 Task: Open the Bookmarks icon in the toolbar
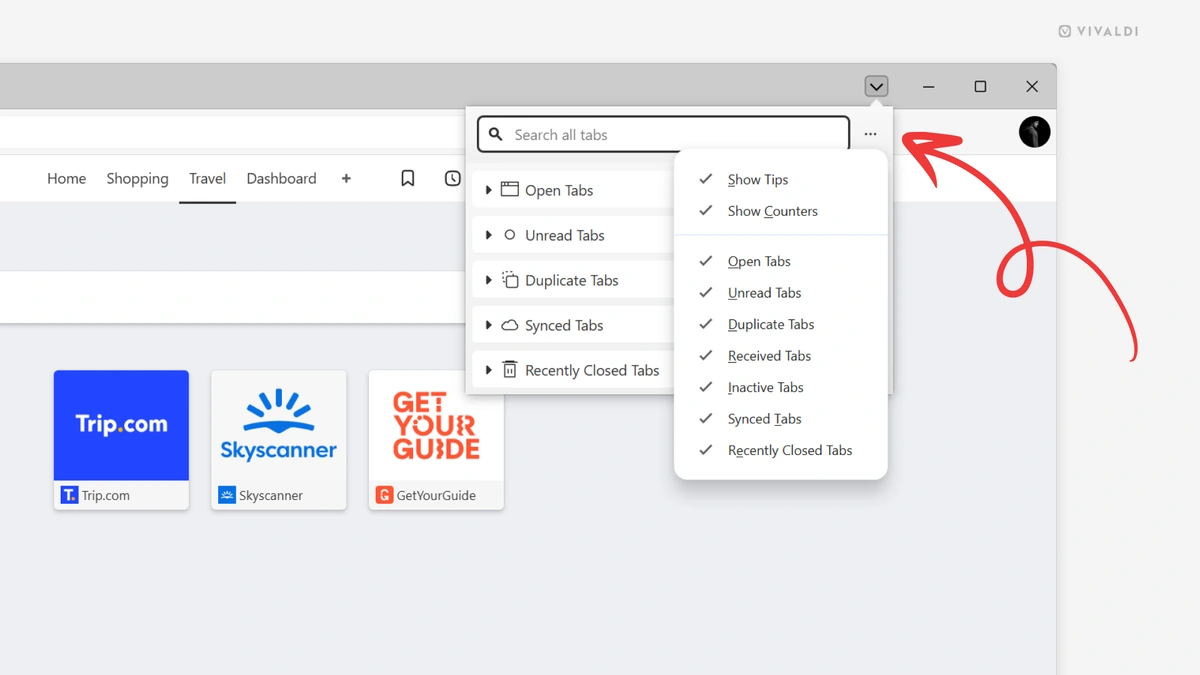click(407, 177)
